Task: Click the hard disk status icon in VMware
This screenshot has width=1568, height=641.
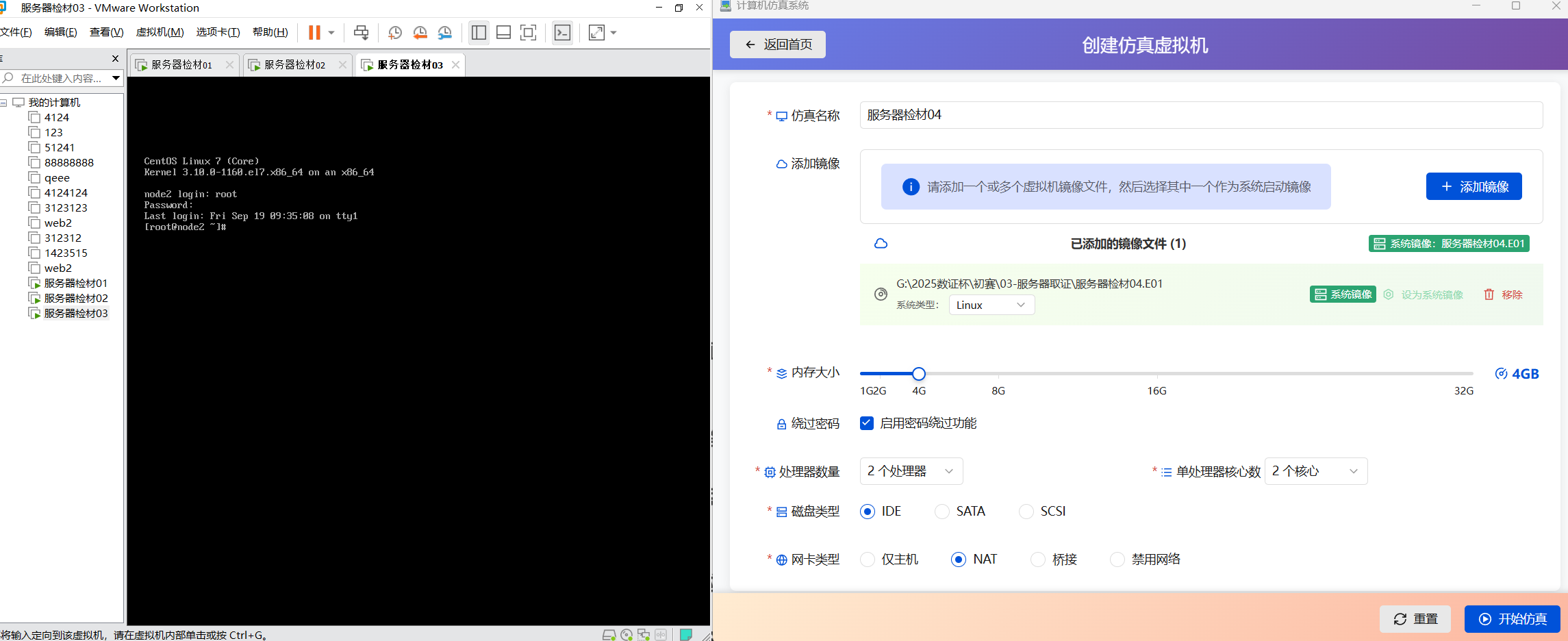Action: (x=609, y=635)
